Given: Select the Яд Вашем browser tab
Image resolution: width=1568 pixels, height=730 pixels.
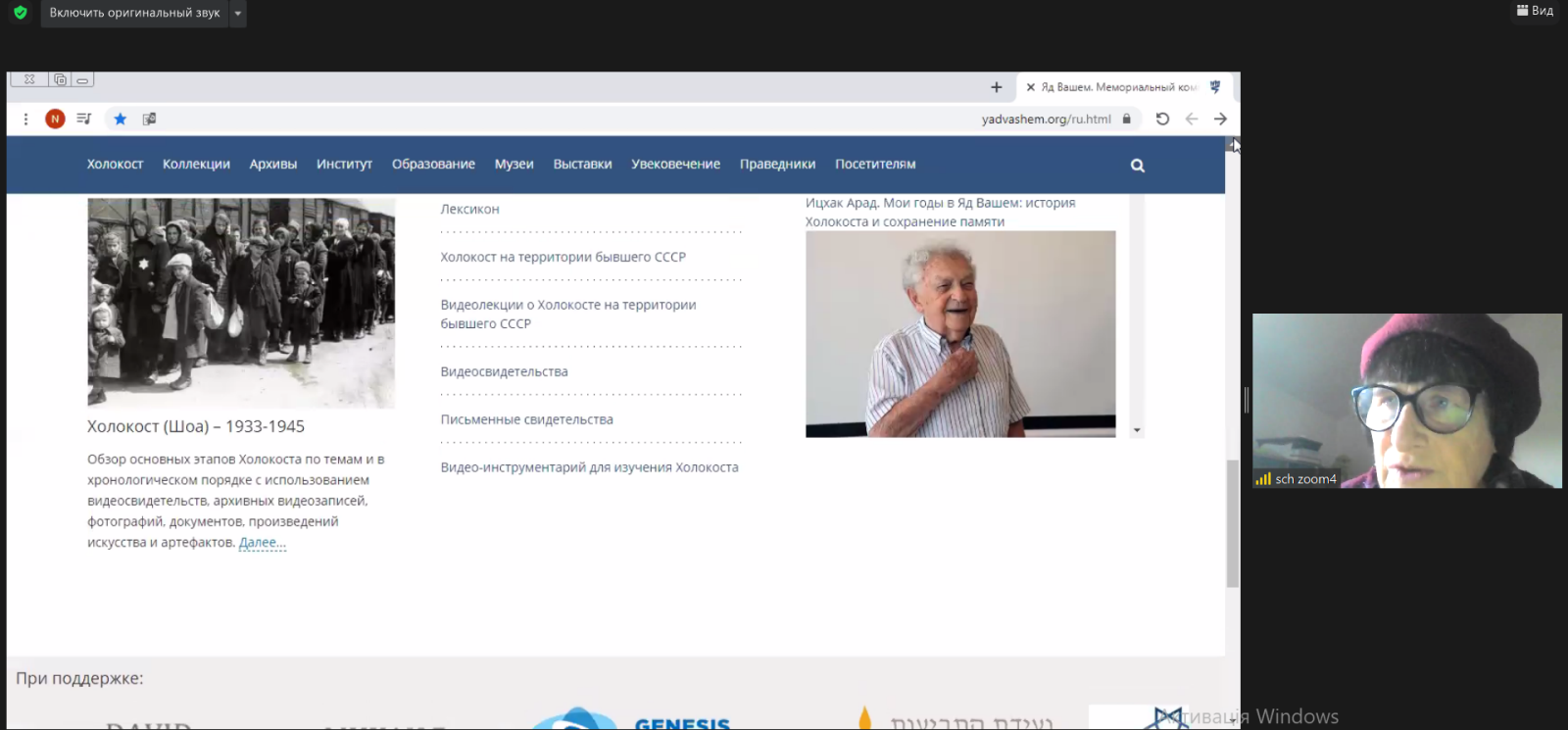Looking at the screenshot, I should (x=1117, y=87).
